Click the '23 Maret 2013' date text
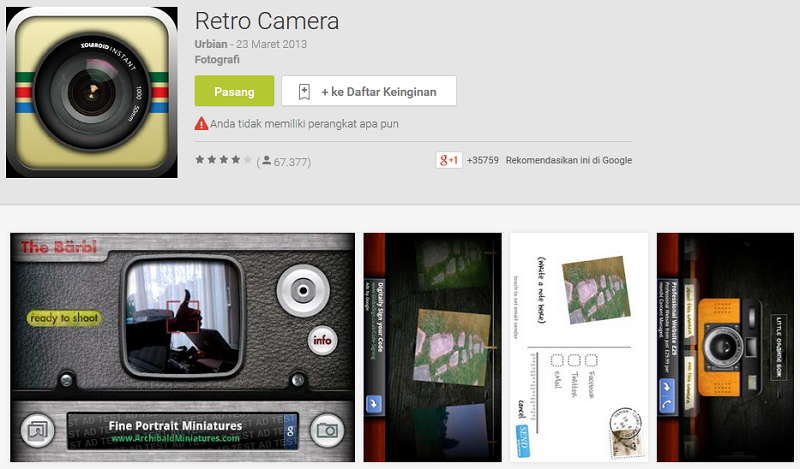This screenshot has height=469, width=800. click(271, 44)
